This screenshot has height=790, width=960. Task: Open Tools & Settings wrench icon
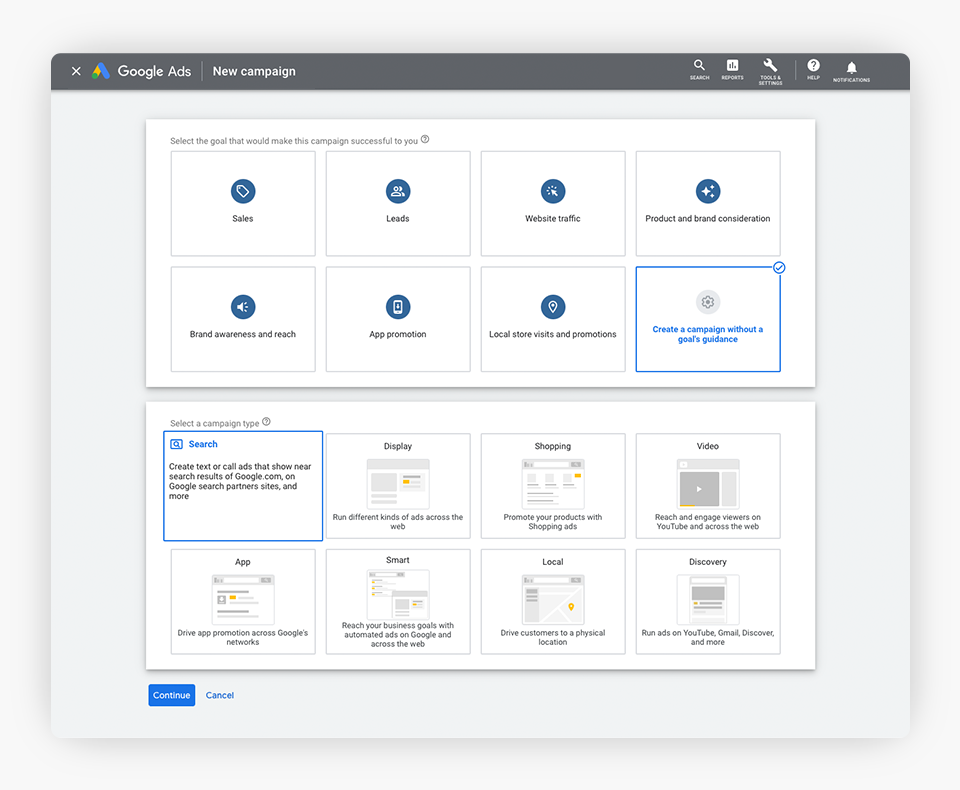pos(770,70)
